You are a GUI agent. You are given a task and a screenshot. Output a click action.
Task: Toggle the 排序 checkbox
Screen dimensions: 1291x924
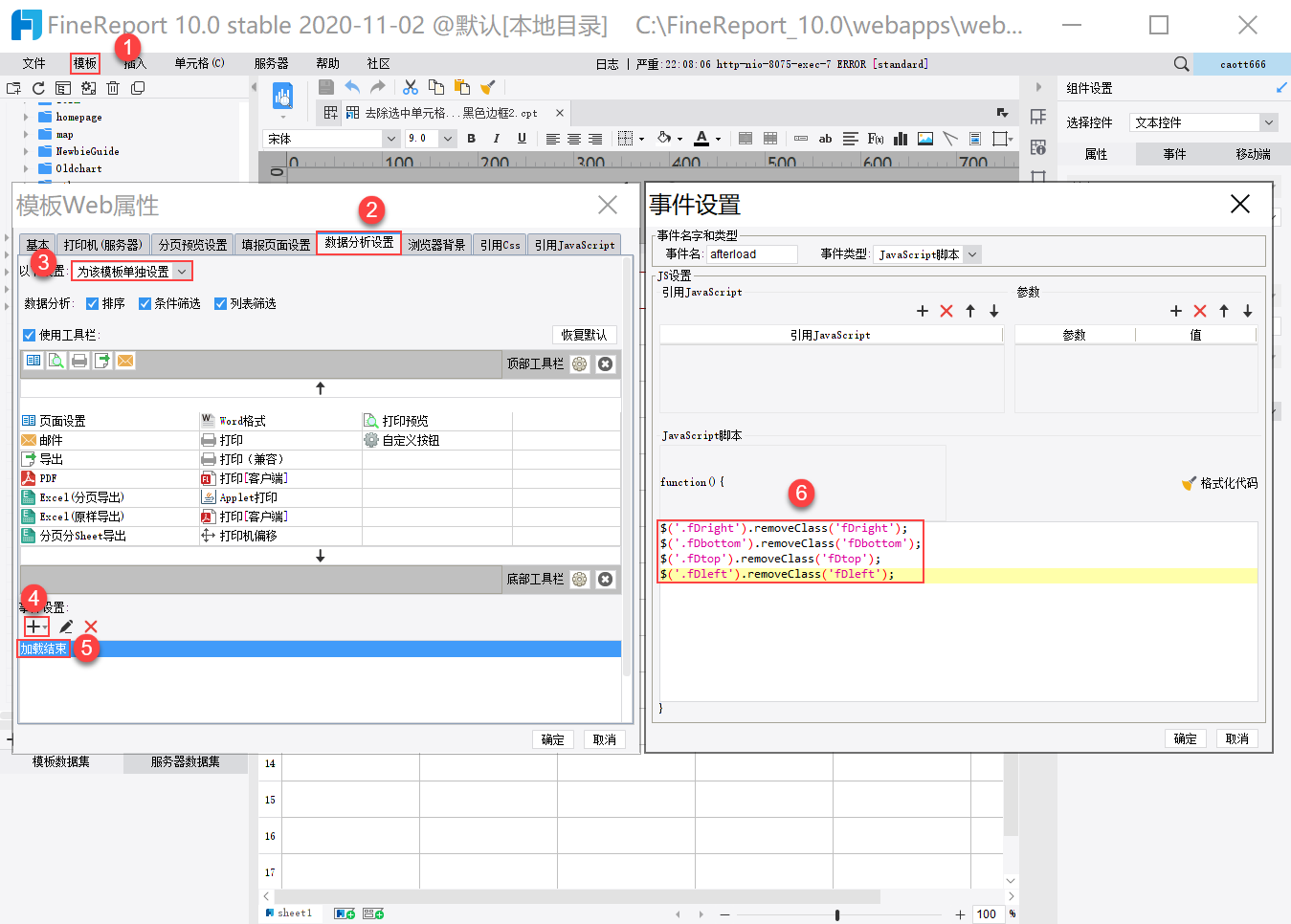(93, 304)
